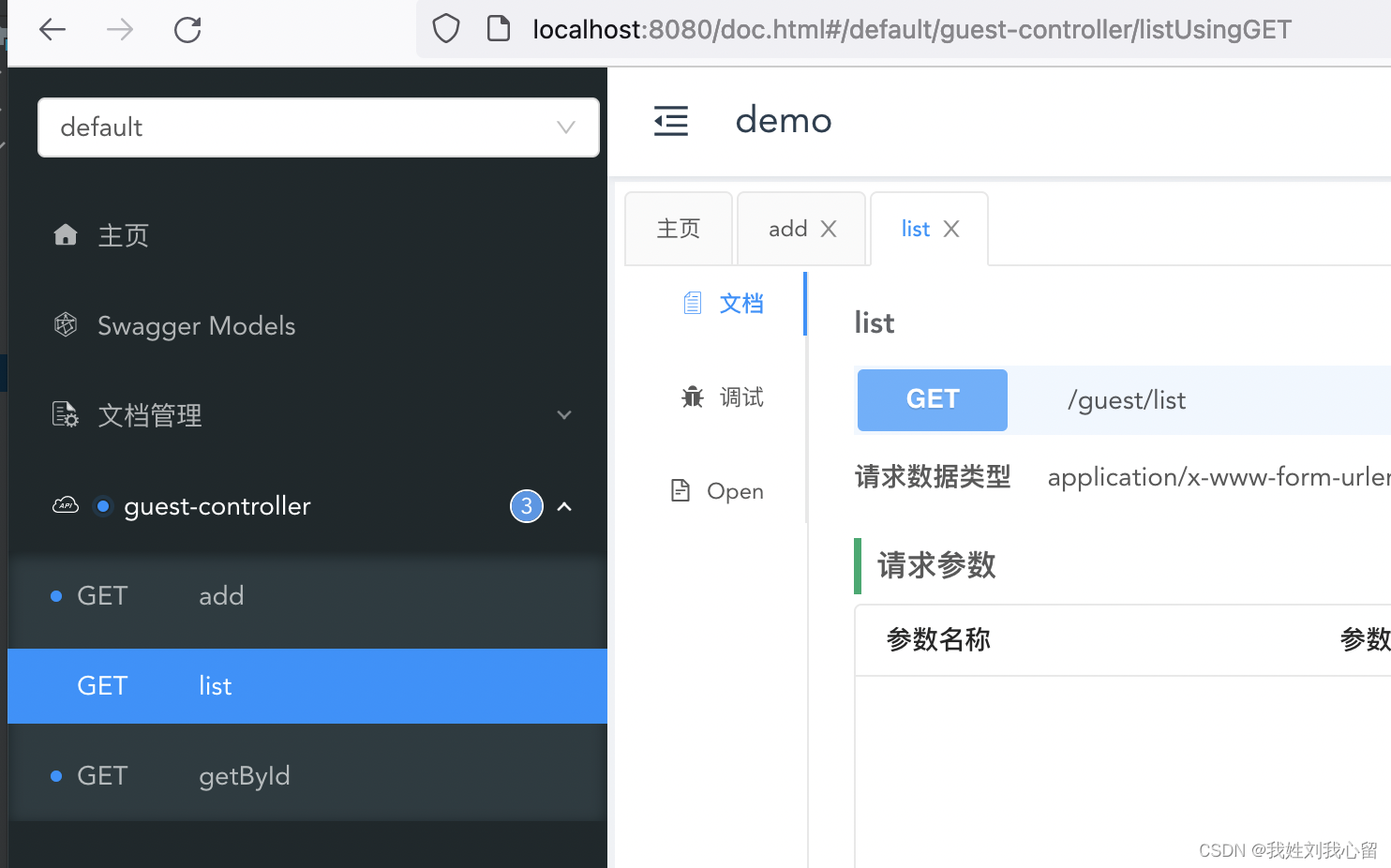This screenshot has width=1391, height=868.
Task: Go forward using browser forward arrow
Action: tap(120, 30)
